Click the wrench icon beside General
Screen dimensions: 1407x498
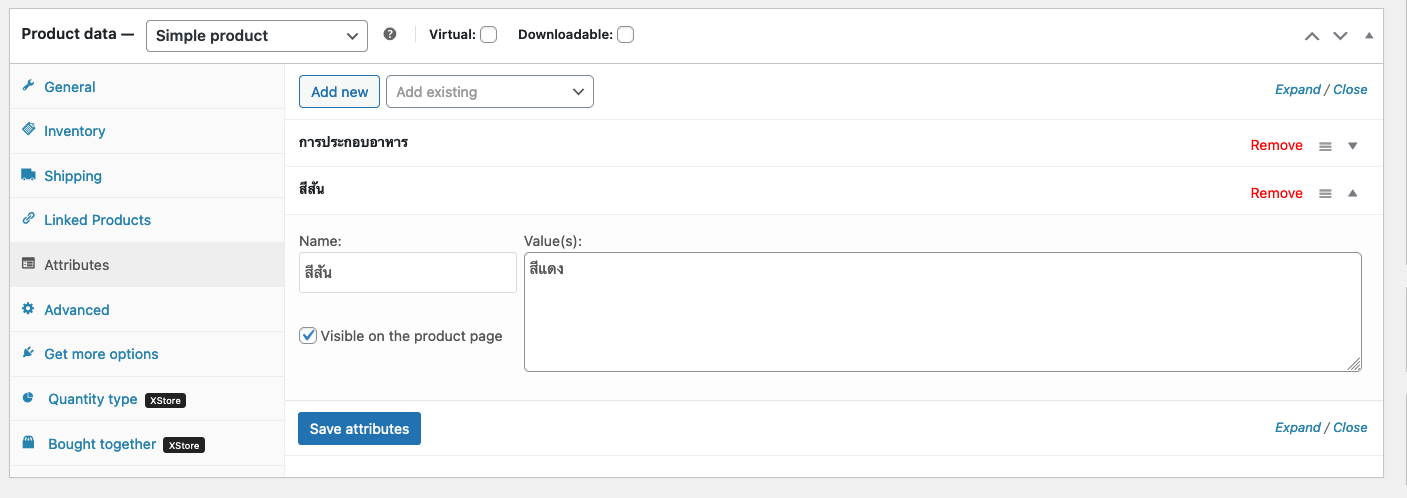point(28,87)
